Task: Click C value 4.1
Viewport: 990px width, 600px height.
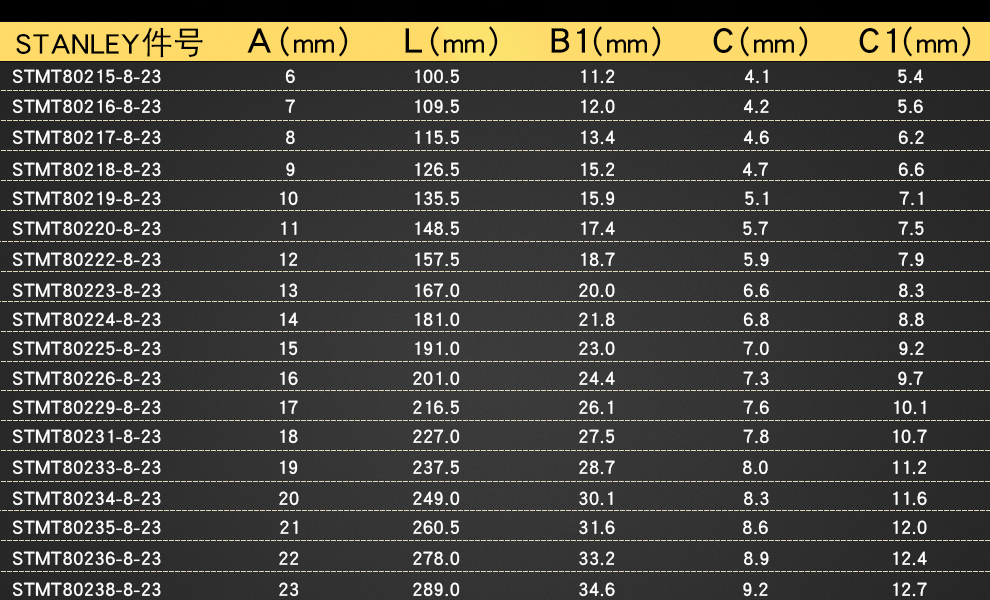Action: pos(756,76)
